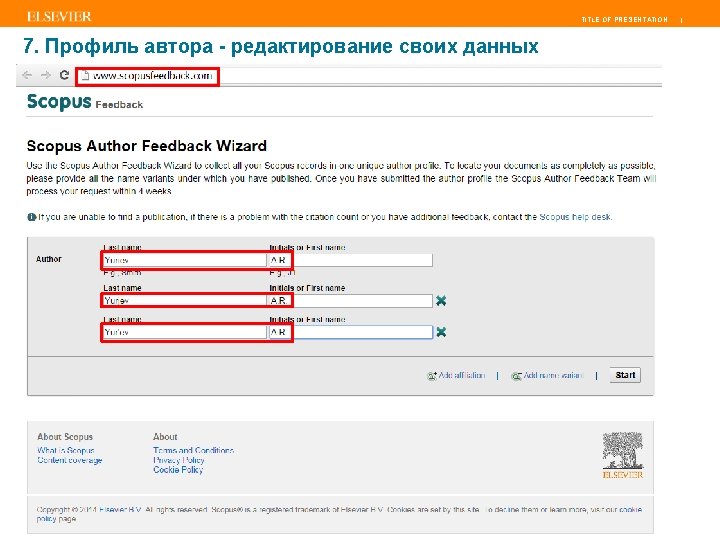Click the browser forward arrow
720x540 pixels.
(45, 75)
